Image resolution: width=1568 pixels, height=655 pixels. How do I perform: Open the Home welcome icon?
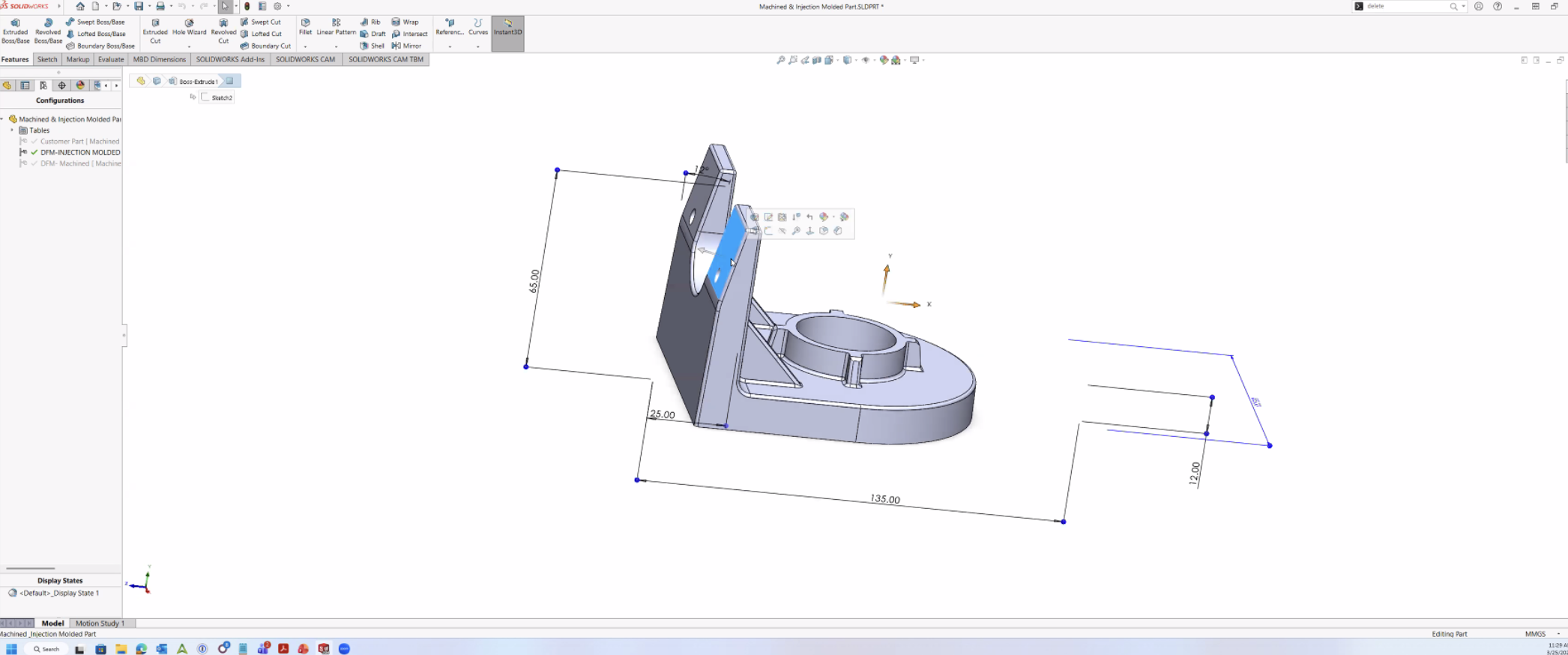(80, 6)
